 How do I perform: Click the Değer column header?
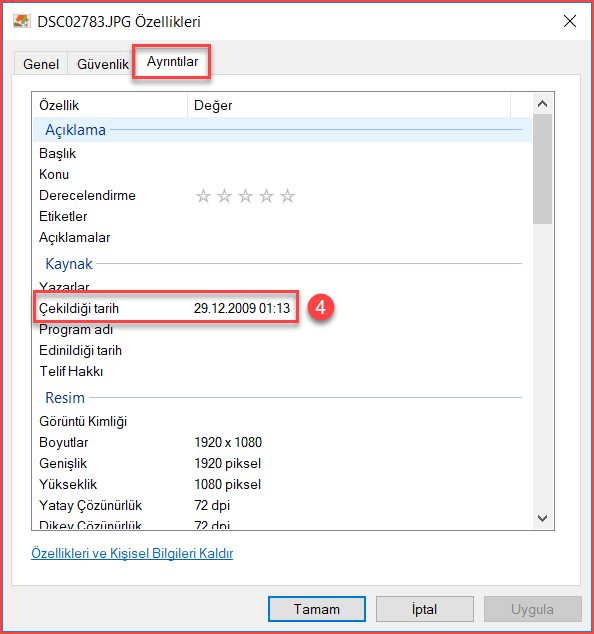(x=349, y=105)
